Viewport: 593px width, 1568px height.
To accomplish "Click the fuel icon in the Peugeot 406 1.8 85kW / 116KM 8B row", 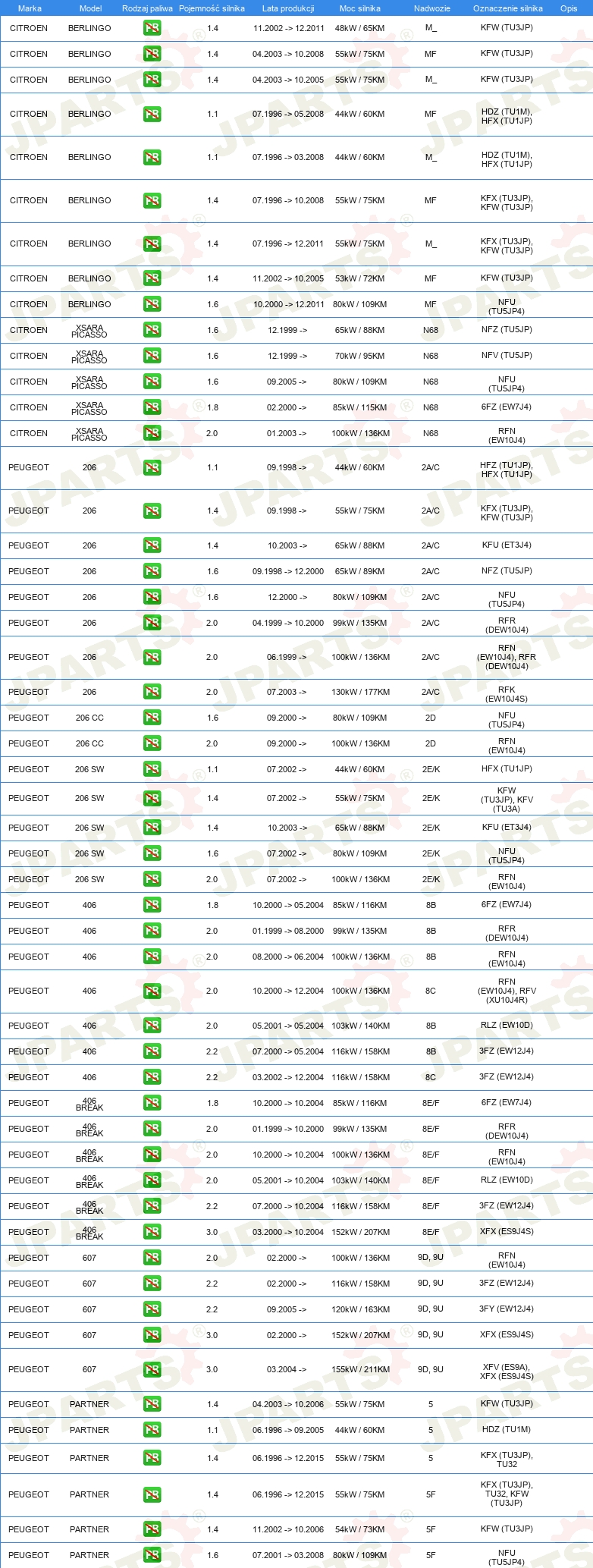I will [x=152, y=905].
